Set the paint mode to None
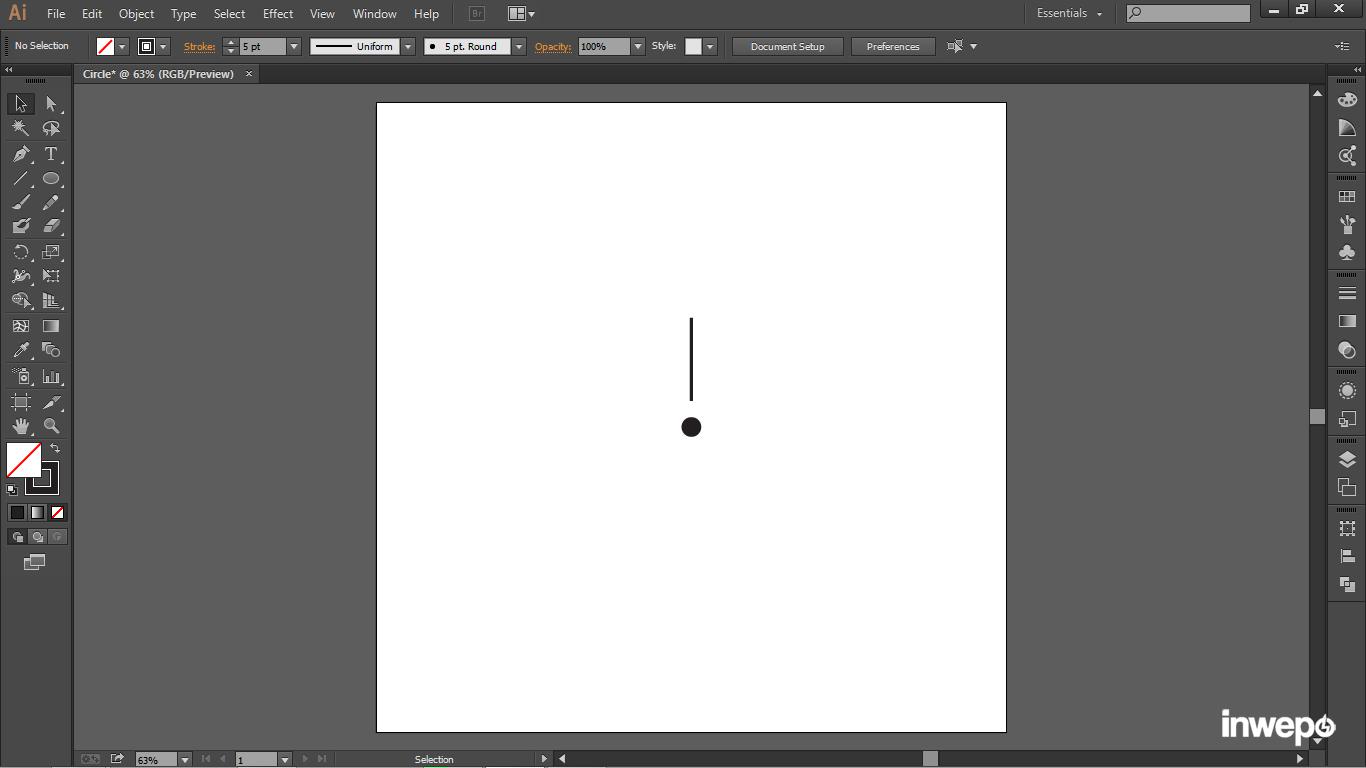This screenshot has height=768, width=1366. pyautogui.click(x=58, y=512)
